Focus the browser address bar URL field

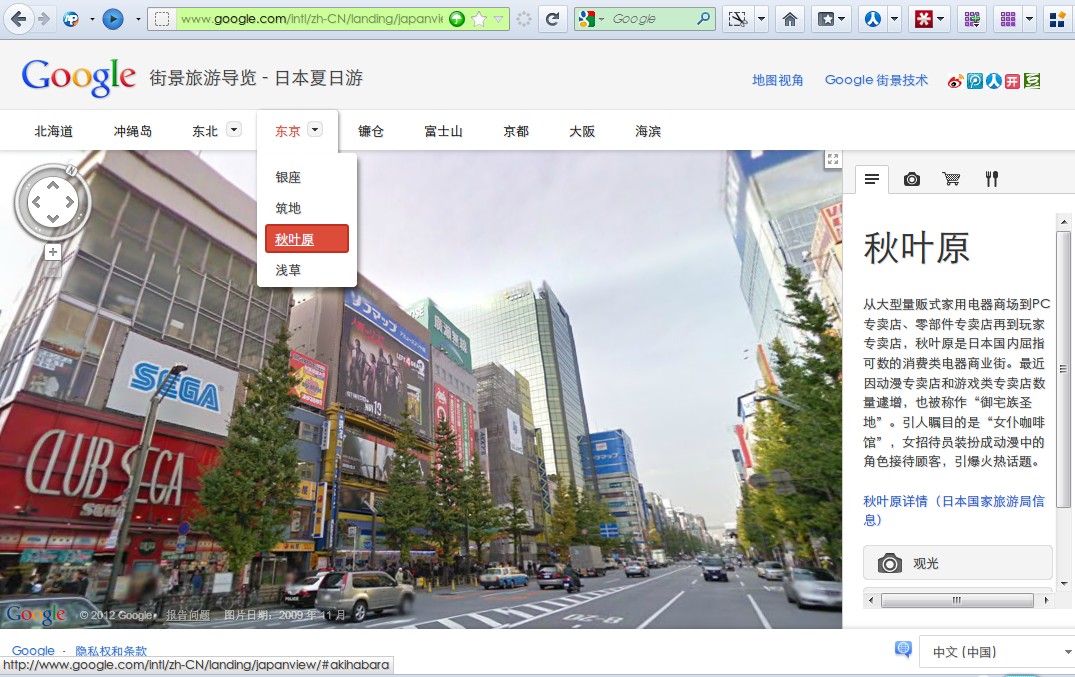(312, 19)
